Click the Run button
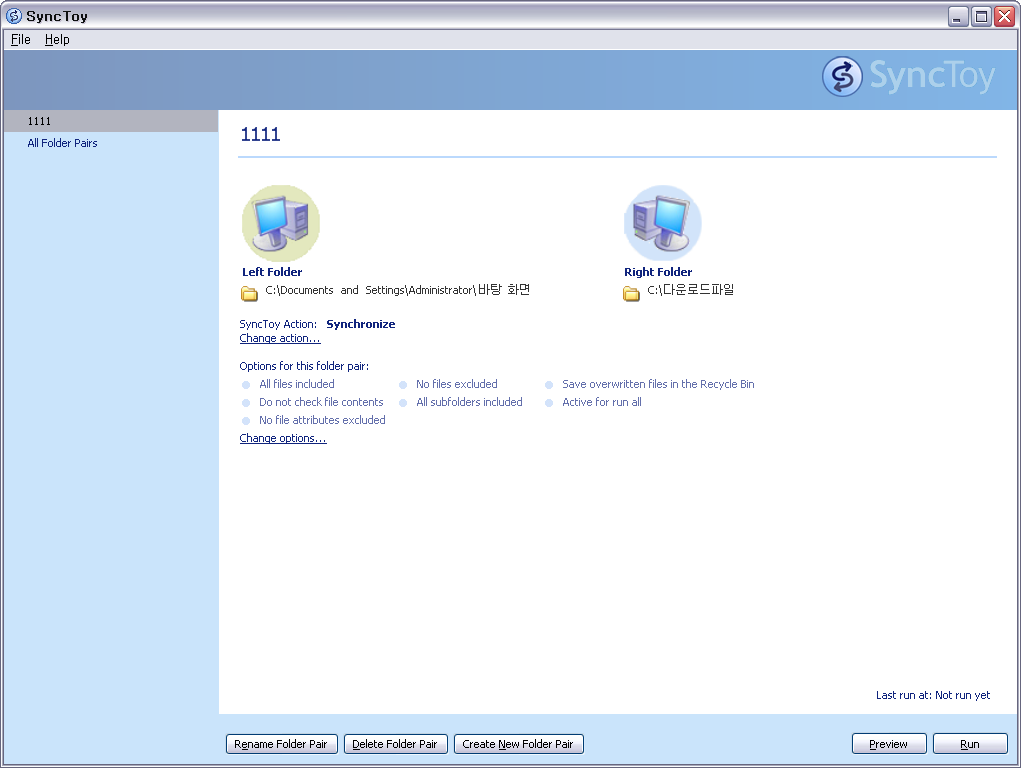The width and height of the screenshot is (1021, 768). coord(970,744)
